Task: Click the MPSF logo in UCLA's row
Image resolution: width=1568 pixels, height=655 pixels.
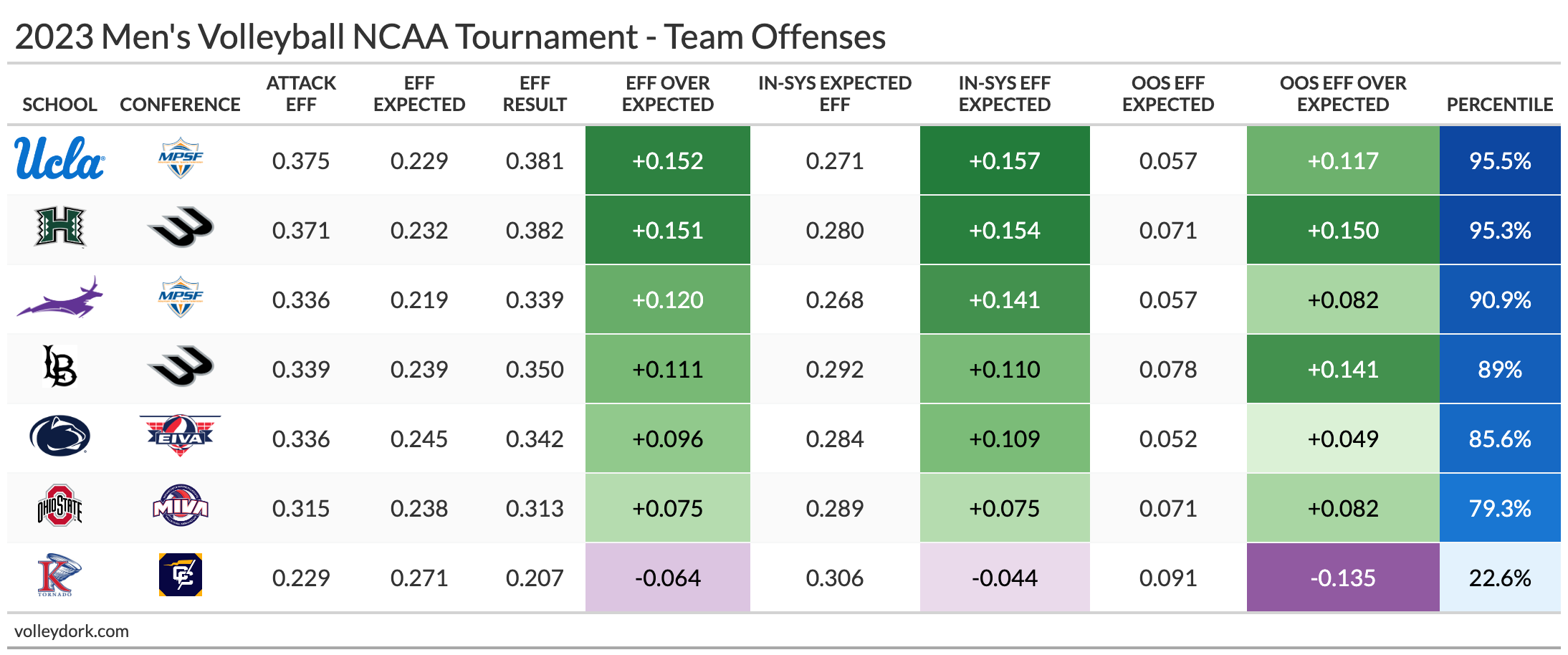Action: click(180, 158)
